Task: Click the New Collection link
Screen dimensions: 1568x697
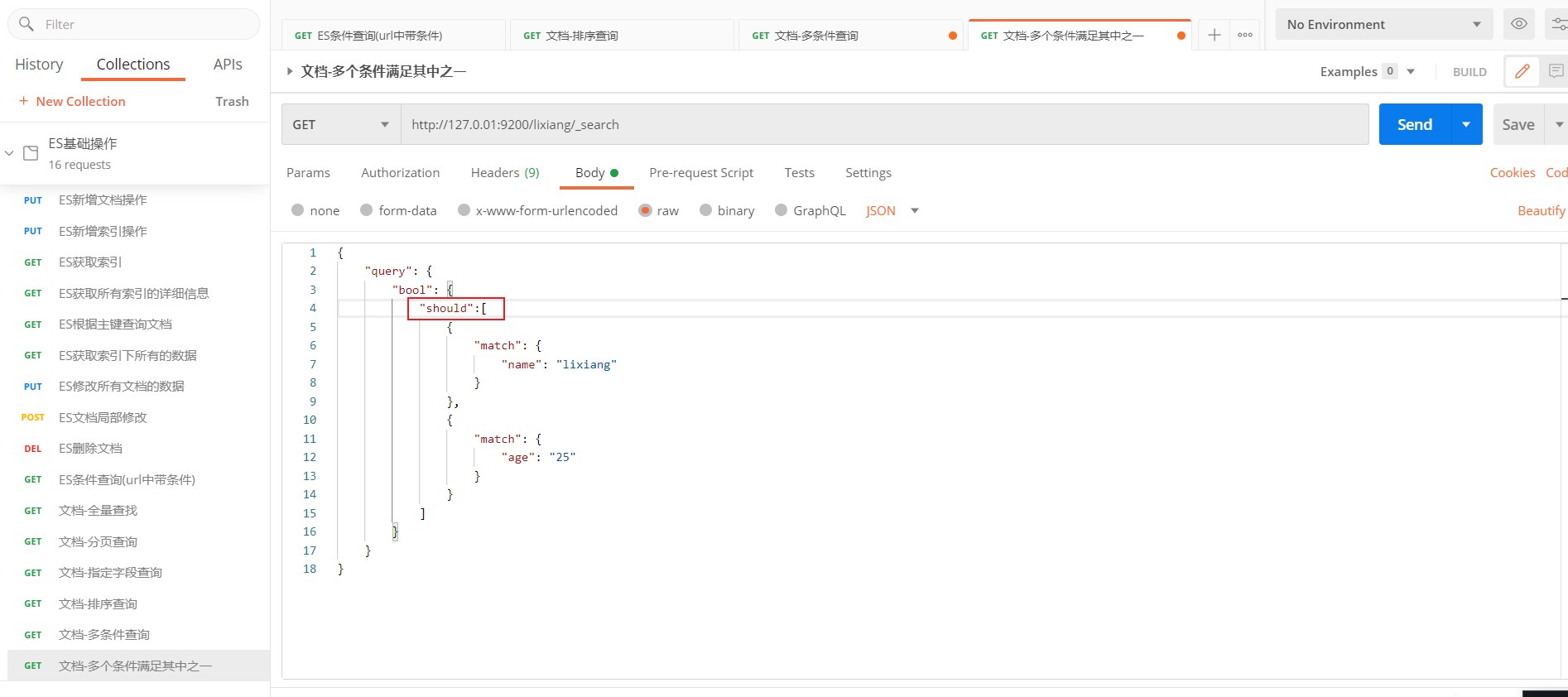Action: pos(72,101)
